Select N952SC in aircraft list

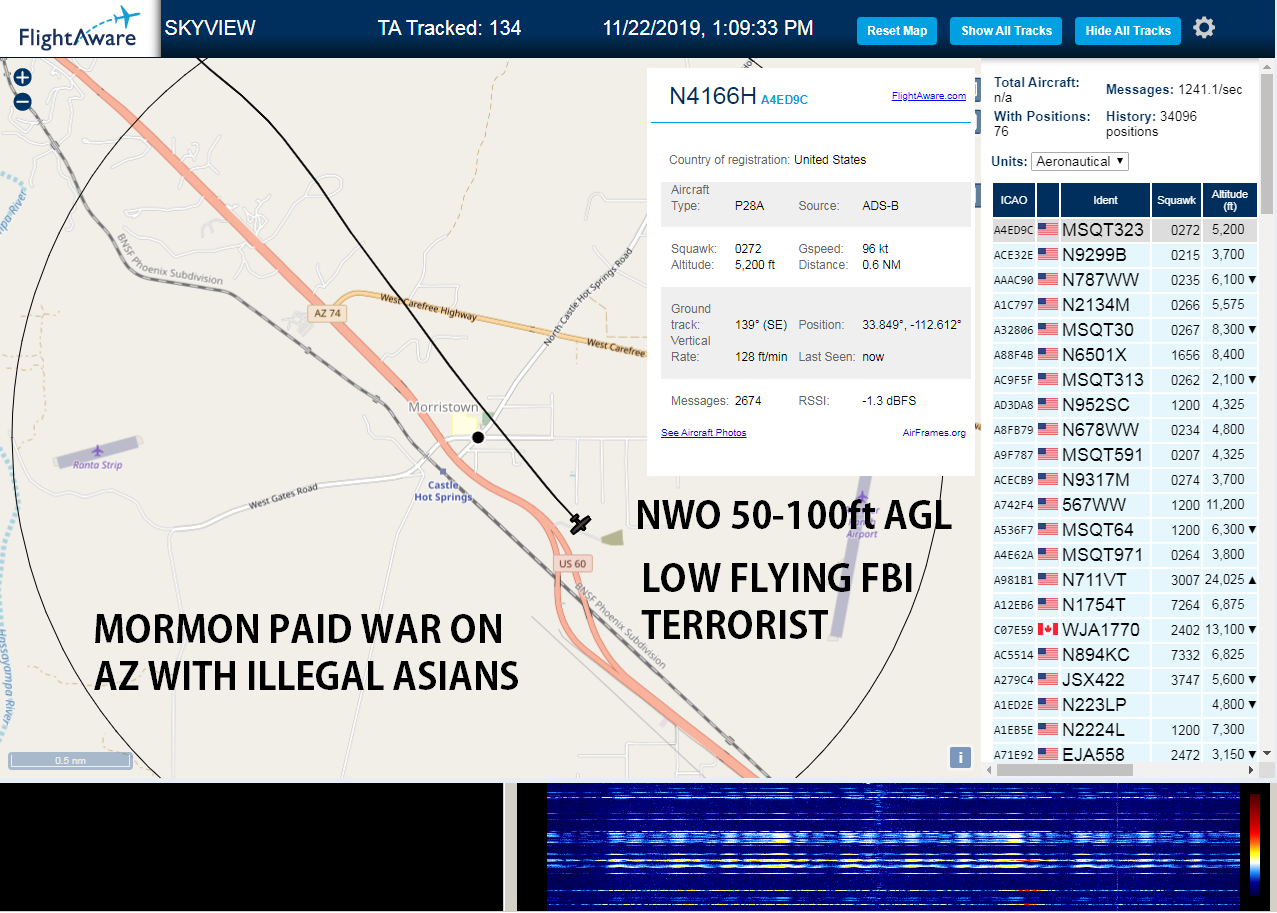tap(1125, 405)
